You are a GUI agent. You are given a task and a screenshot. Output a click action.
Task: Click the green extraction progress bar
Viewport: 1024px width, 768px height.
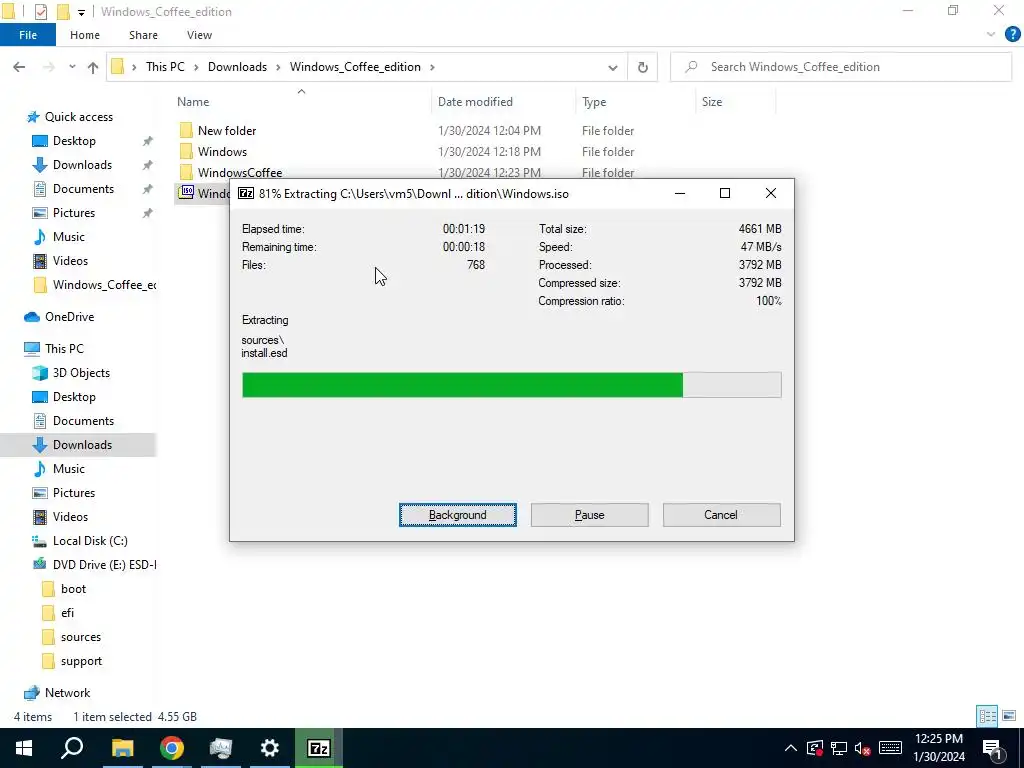click(x=511, y=385)
